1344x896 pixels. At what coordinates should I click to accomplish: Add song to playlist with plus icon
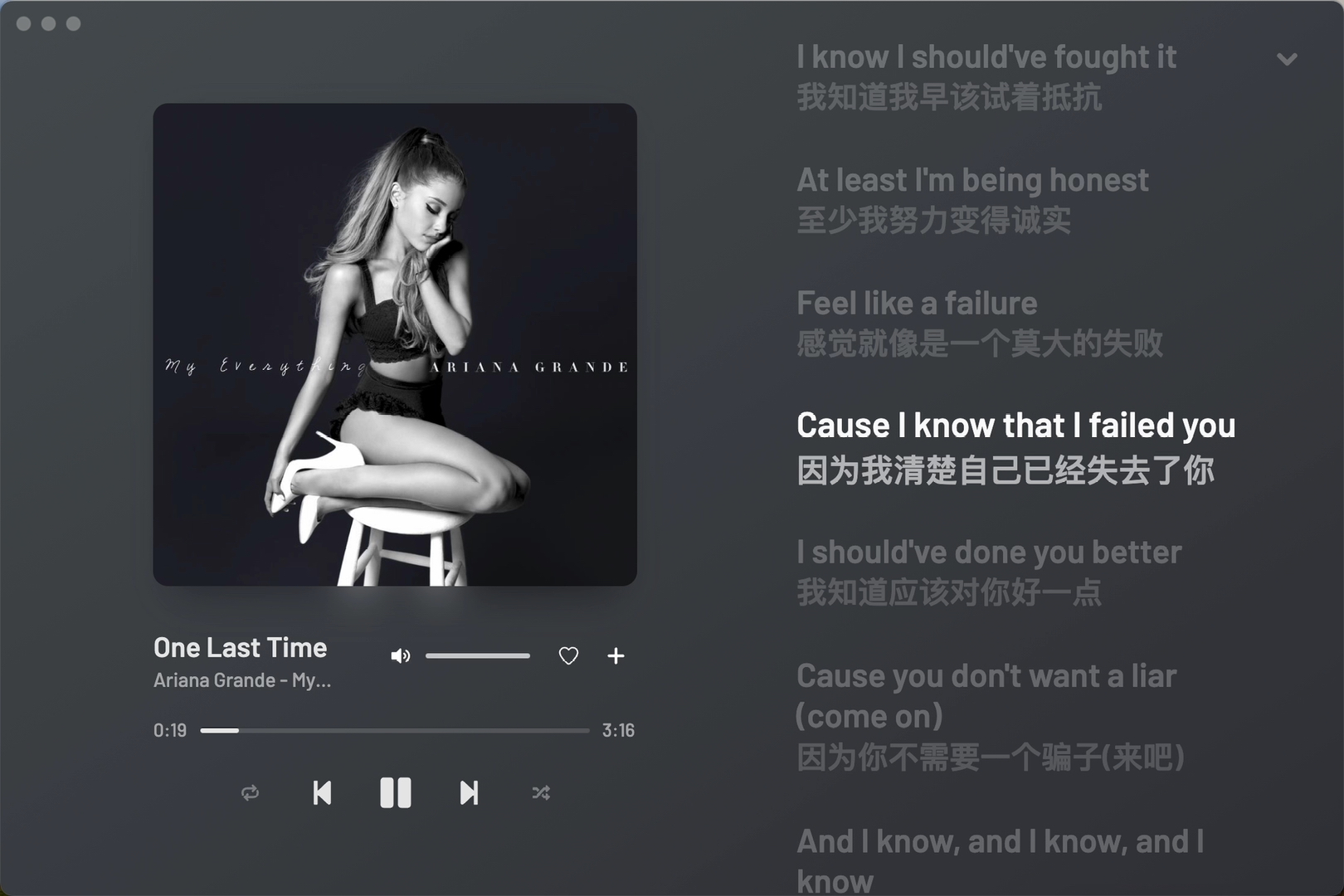(616, 656)
